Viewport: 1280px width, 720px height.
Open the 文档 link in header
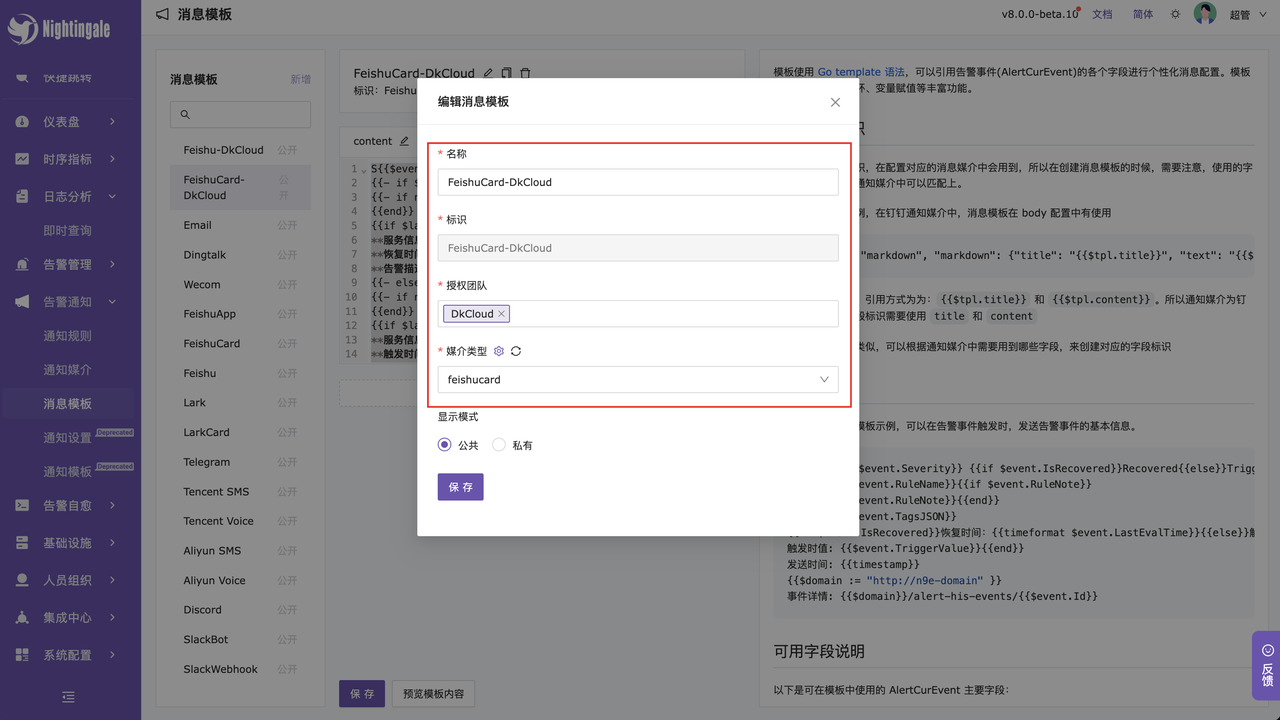pyautogui.click(x=1102, y=14)
